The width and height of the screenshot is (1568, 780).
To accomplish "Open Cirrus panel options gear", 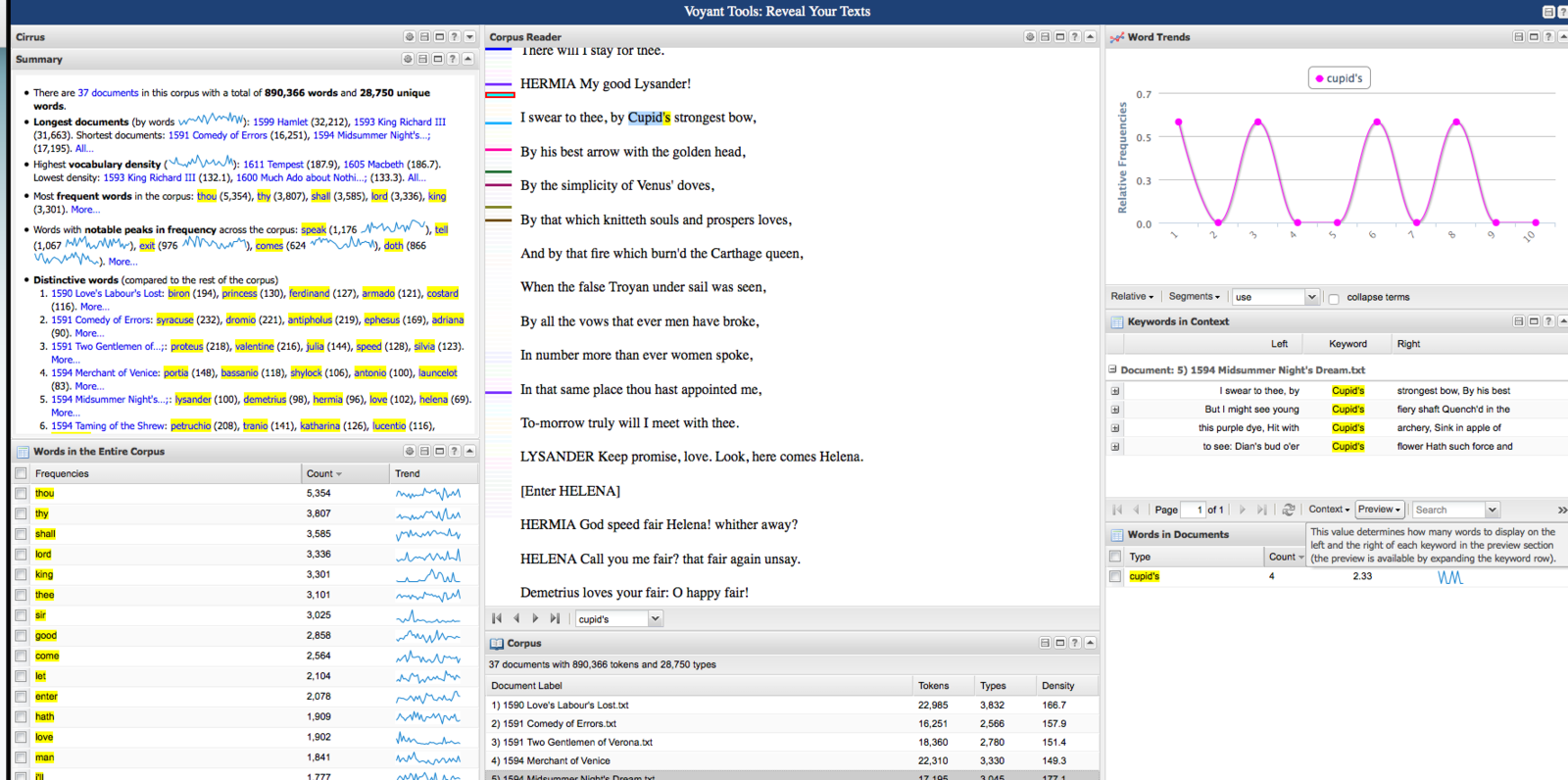I will (410, 37).
